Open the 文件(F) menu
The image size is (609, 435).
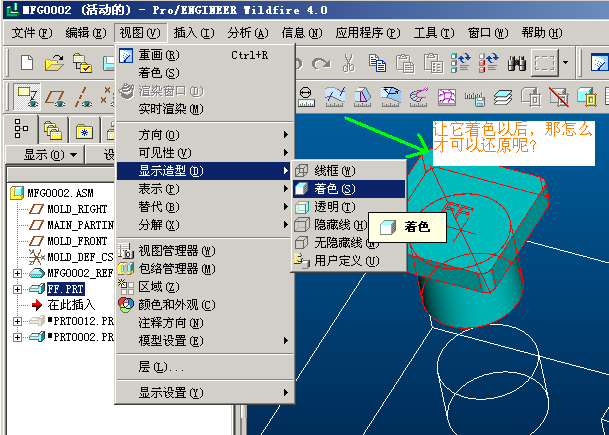tap(32, 33)
